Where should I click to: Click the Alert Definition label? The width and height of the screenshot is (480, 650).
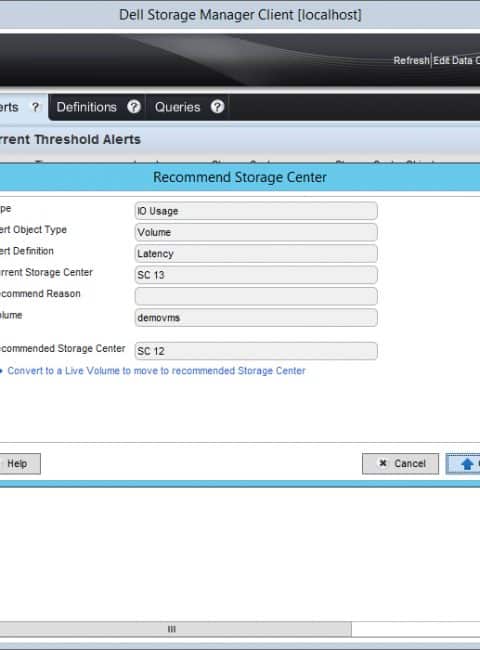(x=27, y=251)
